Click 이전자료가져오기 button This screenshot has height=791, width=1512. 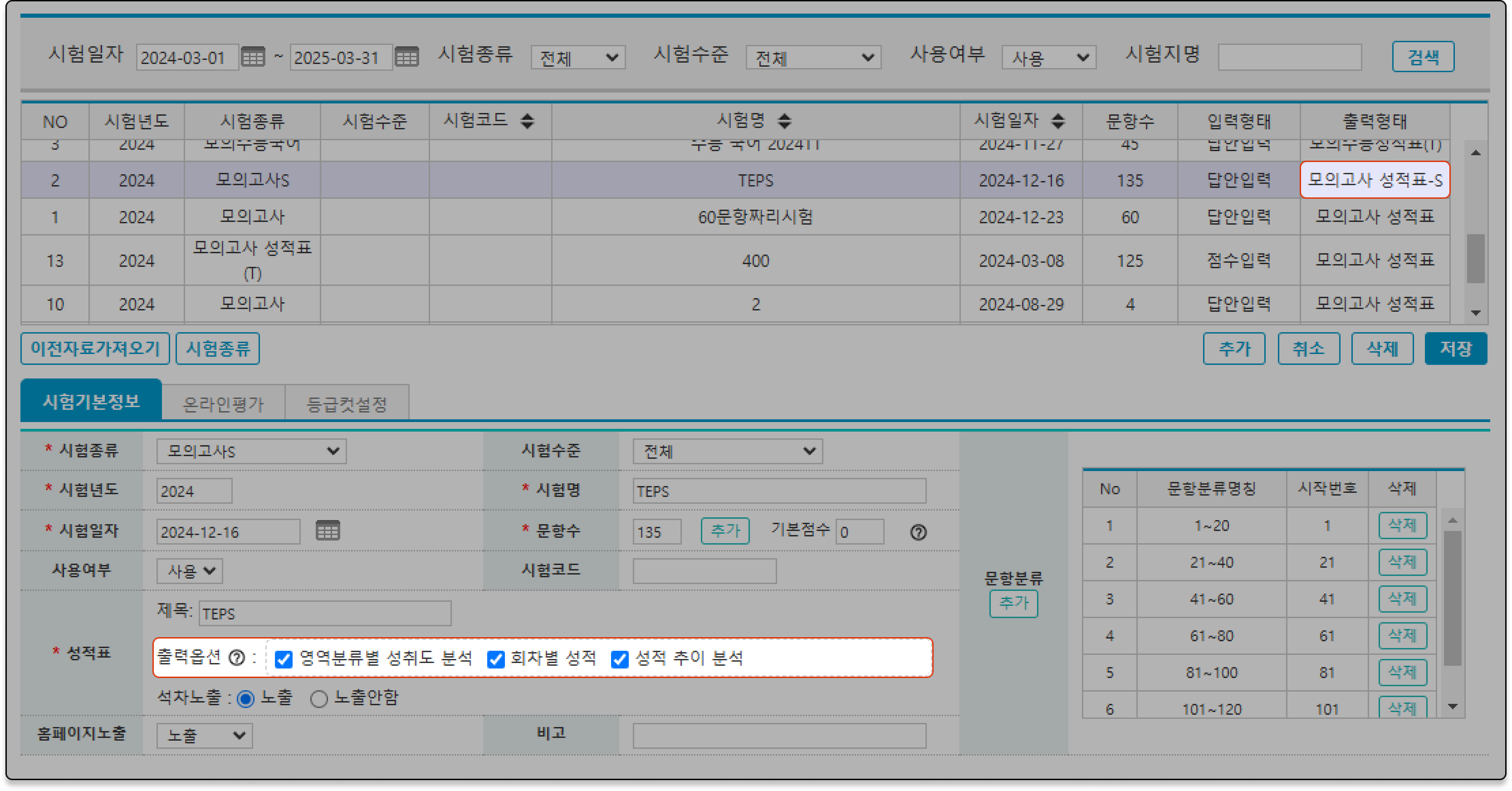tap(95, 348)
